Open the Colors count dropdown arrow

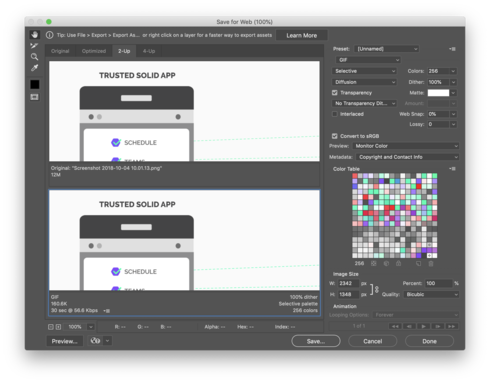tap(453, 71)
